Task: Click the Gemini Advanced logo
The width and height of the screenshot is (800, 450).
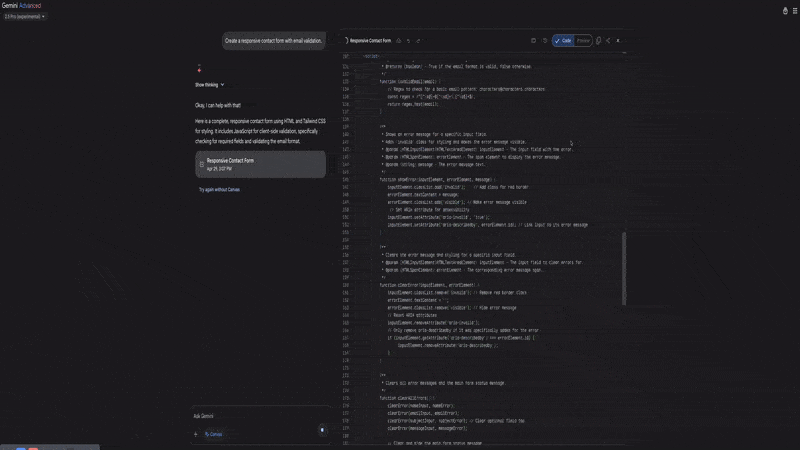Action: 21,6
